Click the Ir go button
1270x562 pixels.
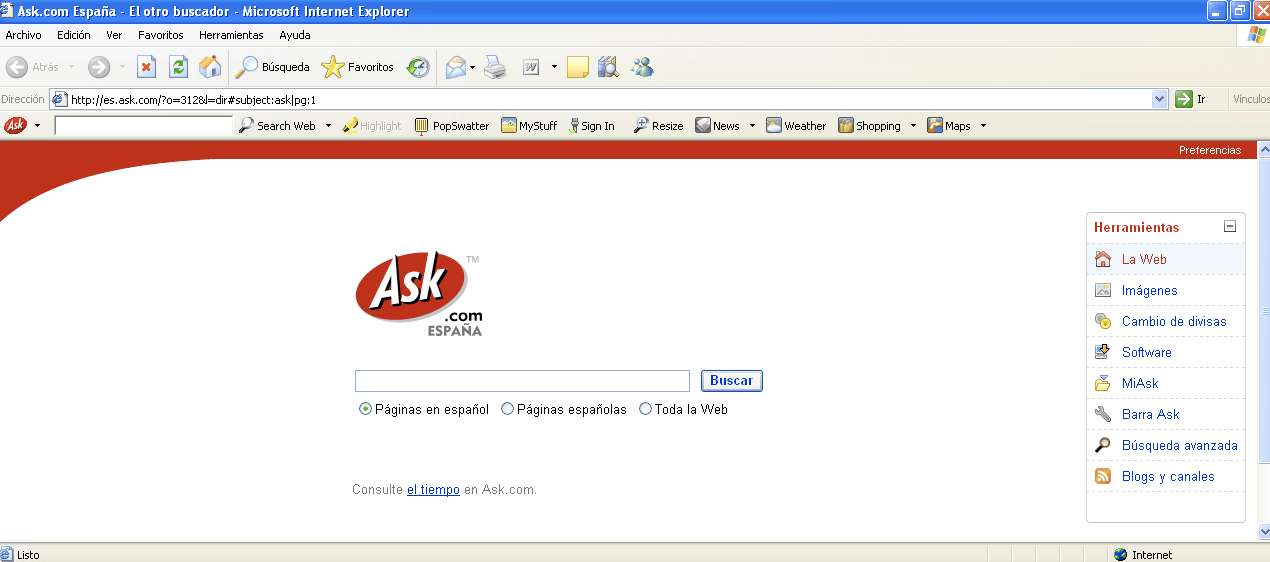pyautogui.click(x=1191, y=99)
